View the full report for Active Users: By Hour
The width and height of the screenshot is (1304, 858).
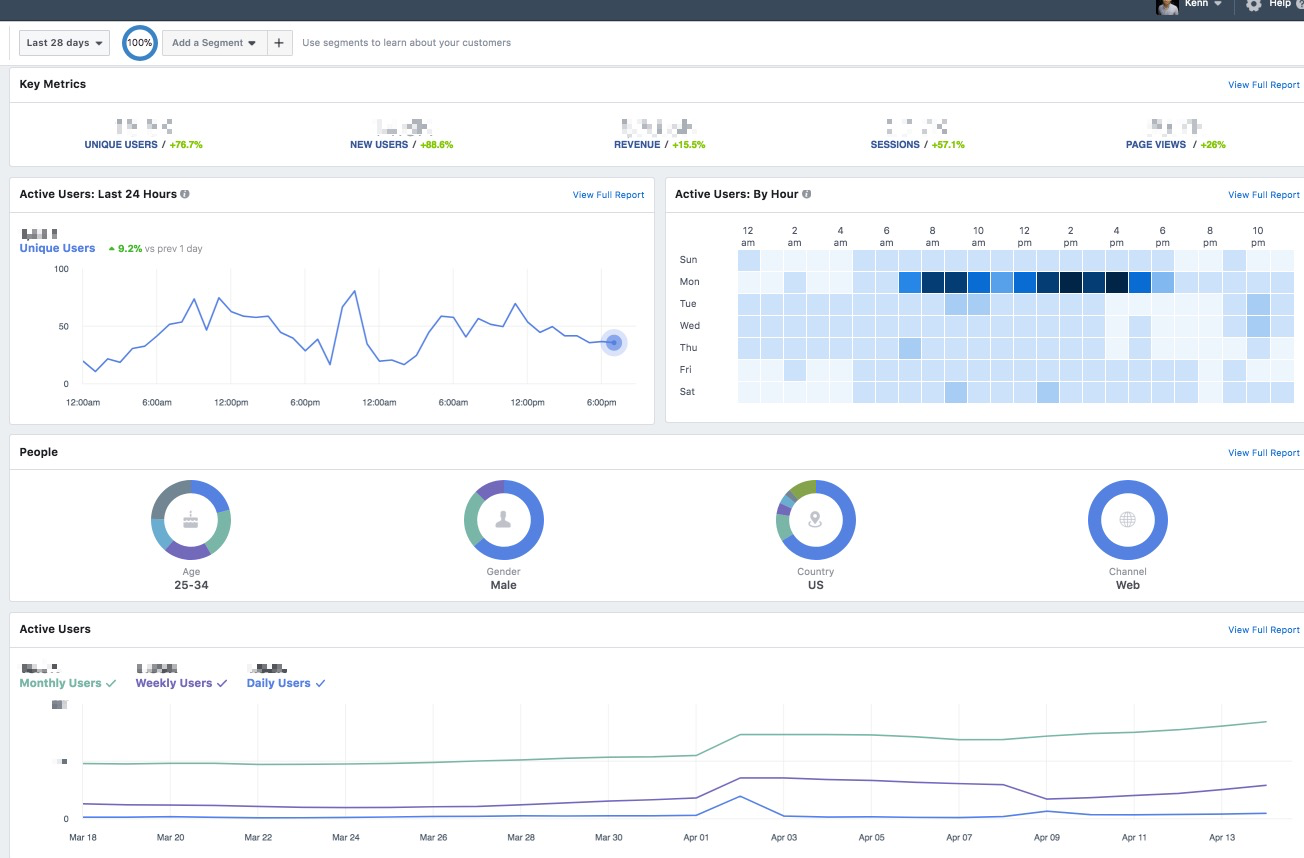tap(1263, 194)
